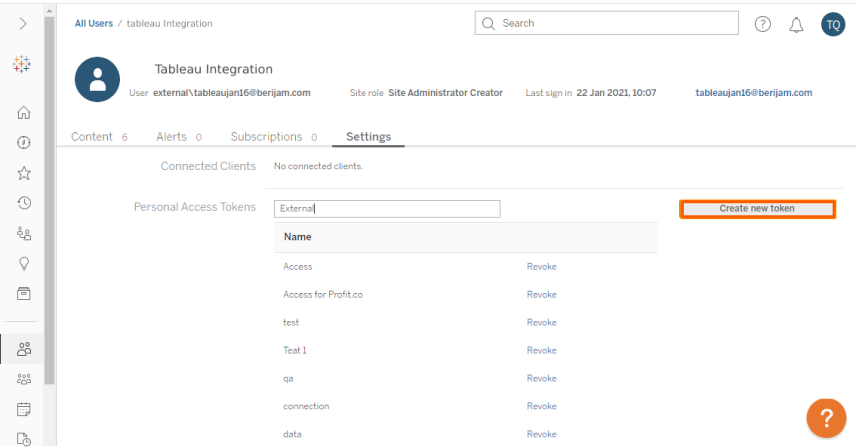Expand the sidebar with the chevron arrow

(x=22, y=23)
